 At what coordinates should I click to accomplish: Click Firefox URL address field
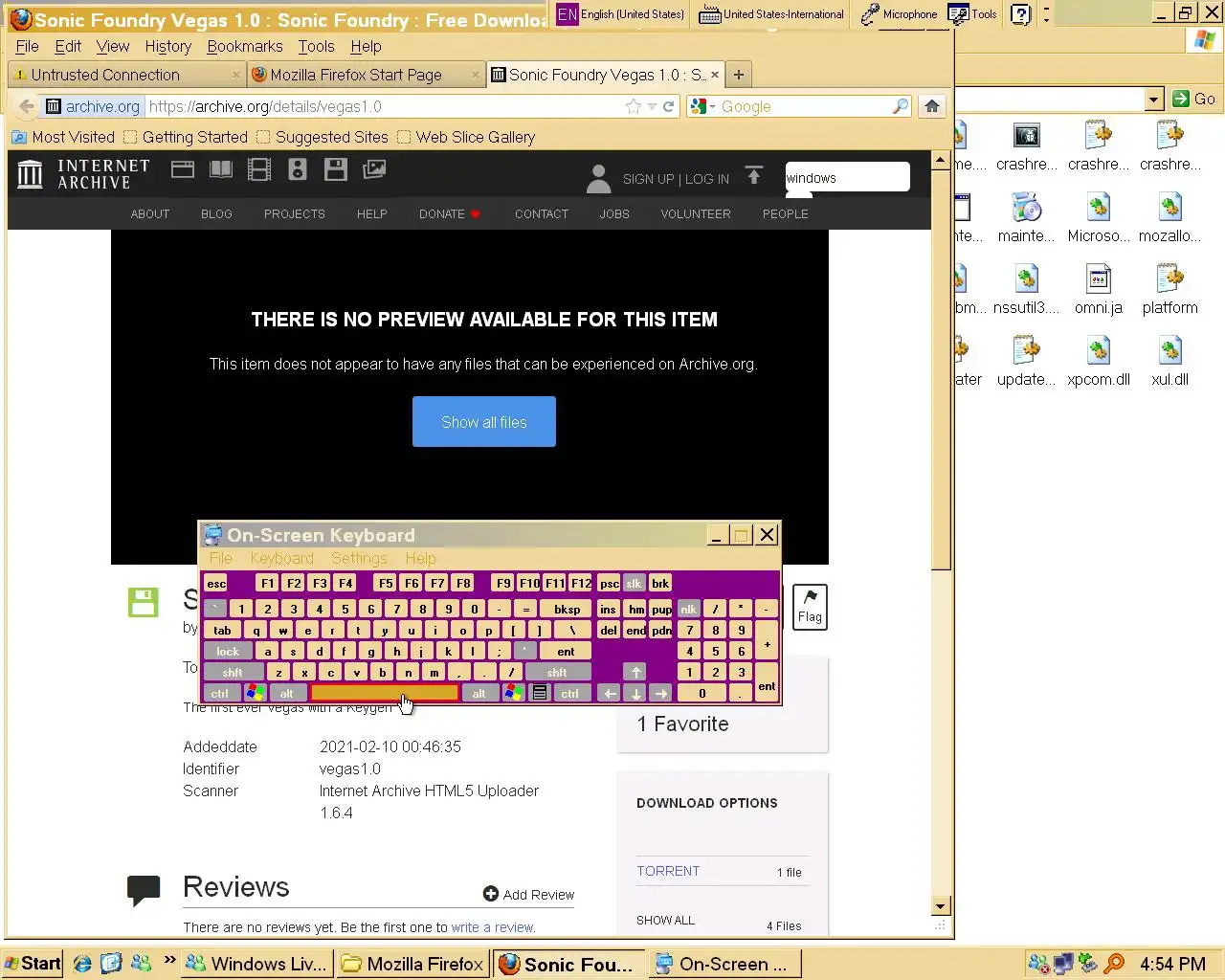point(385,107)
